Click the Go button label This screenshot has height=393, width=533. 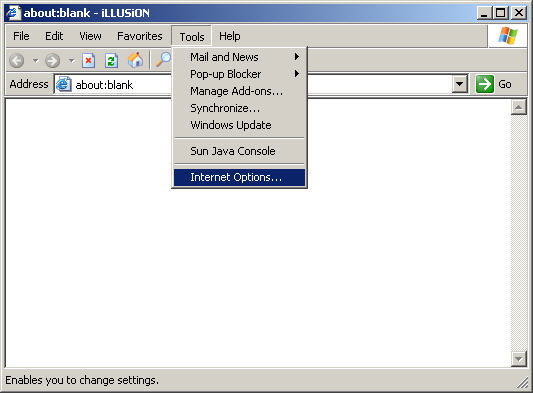tap(505, 84)
